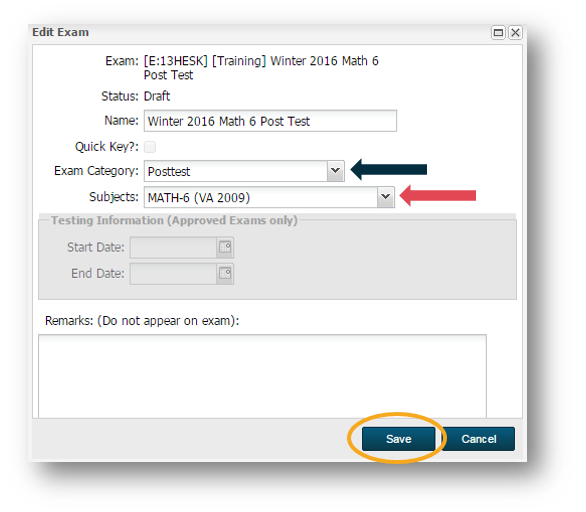The height and width of the screenshot is (512, 586).
Task: Focus the Start Date input field
Action: tap(173, 247)
